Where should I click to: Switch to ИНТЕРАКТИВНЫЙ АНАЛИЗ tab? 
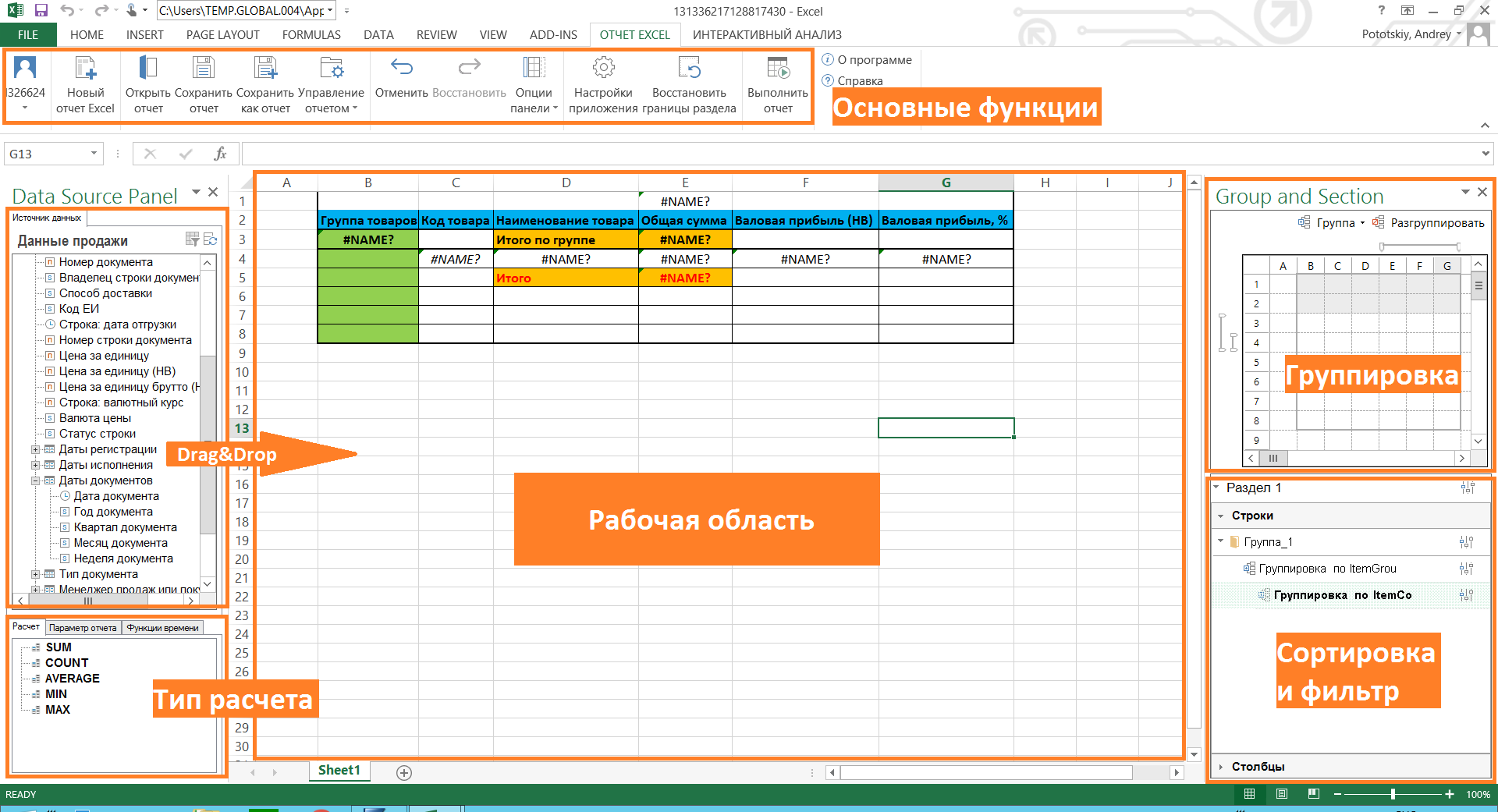(x=767, y=35)
